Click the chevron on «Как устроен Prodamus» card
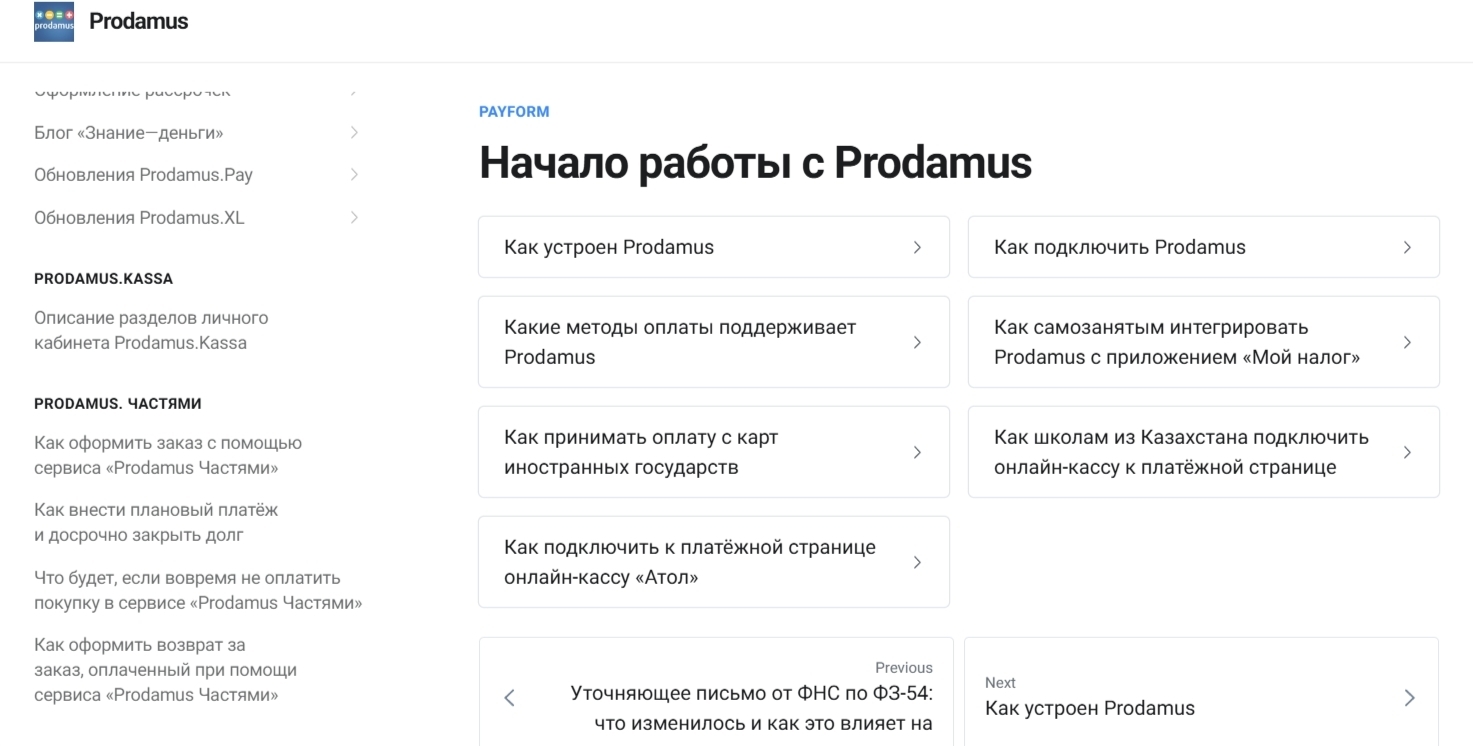Screen dimensions: 1473x746 coord(917,247)
